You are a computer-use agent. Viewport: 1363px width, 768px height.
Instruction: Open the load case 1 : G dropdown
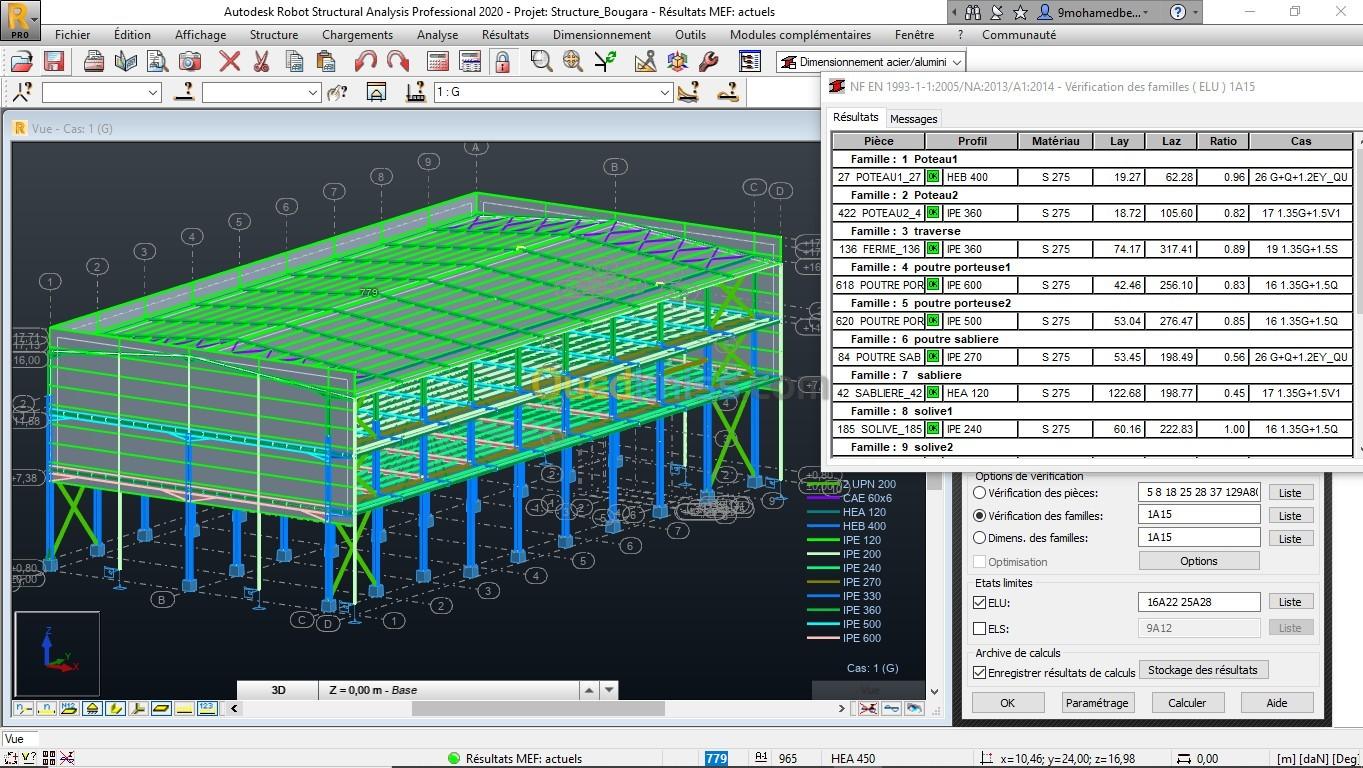click(x=664, y=92)
